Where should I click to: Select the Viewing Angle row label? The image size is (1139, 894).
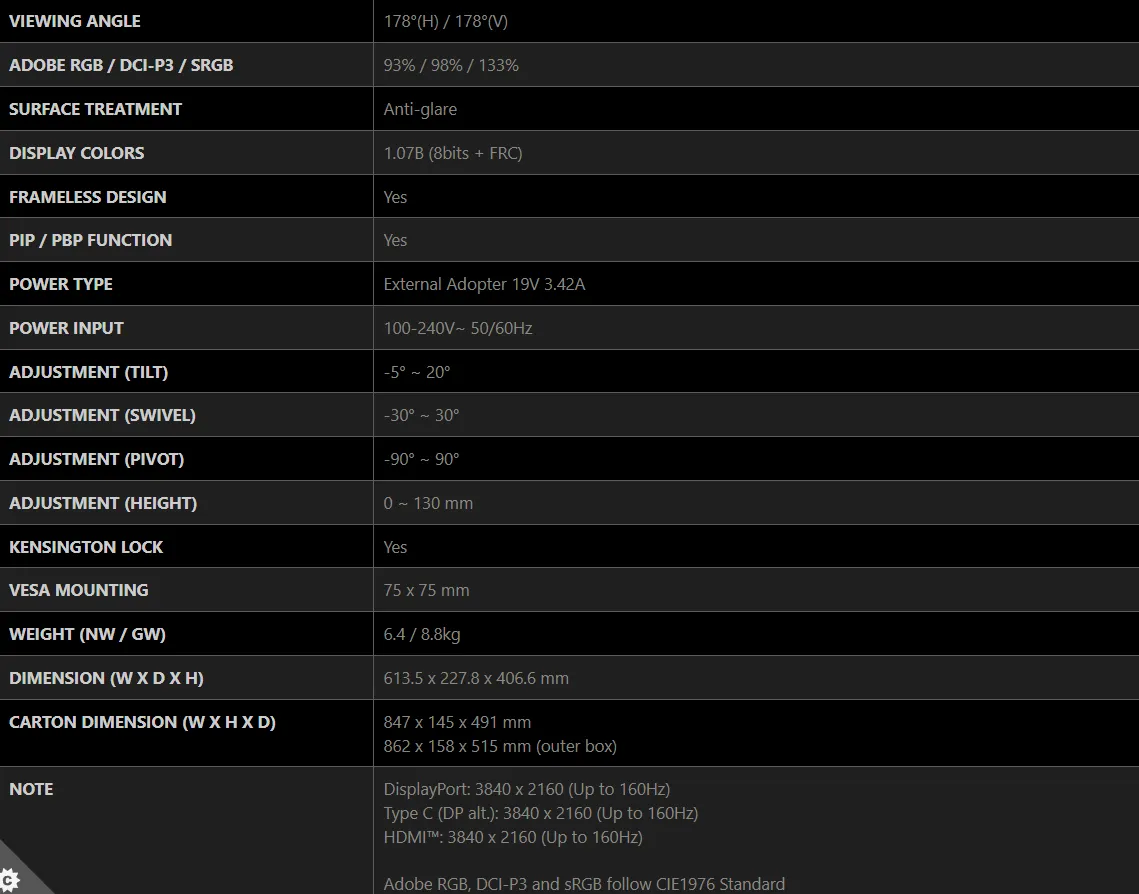(75, 21)
